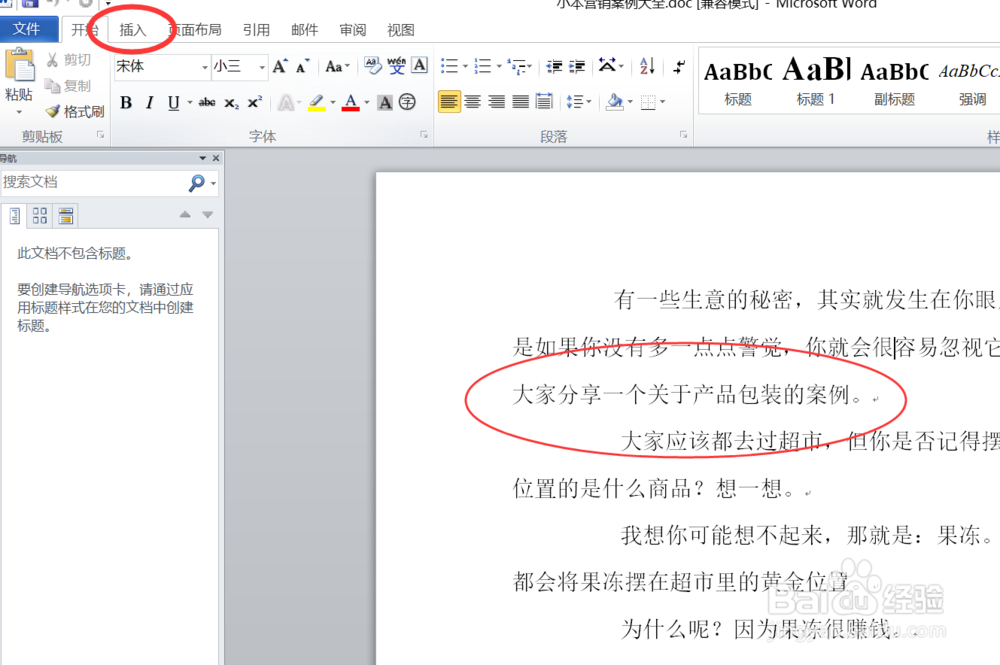Click the navigation search magnifier icon

click(x=197, y=183)
